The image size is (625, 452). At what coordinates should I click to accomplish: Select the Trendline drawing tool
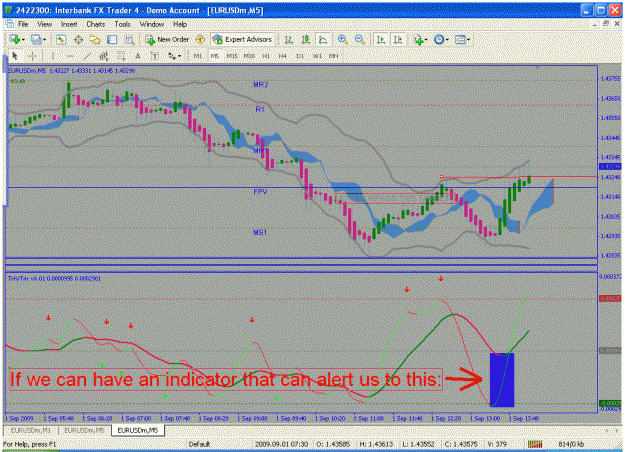pos(87,56)
